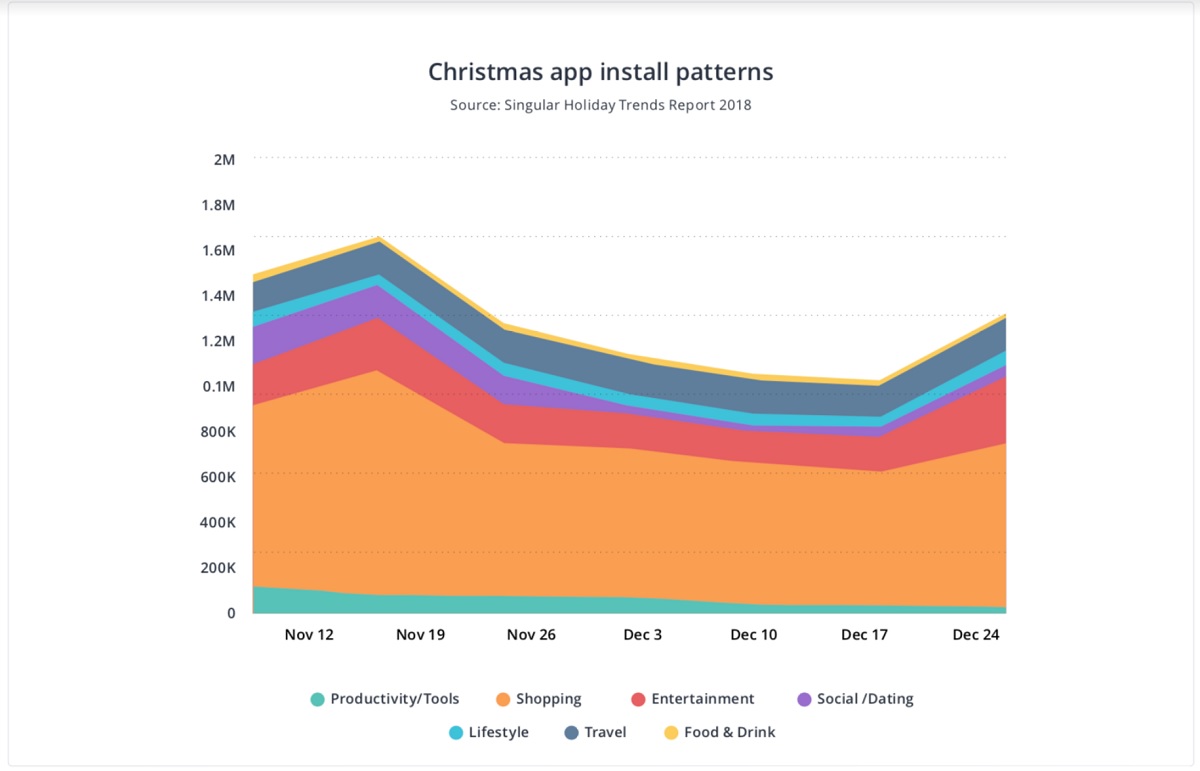Screen dimensions: 1200x771
Task: Toggle the Food & Drink legend label
Action: (730, 733)
